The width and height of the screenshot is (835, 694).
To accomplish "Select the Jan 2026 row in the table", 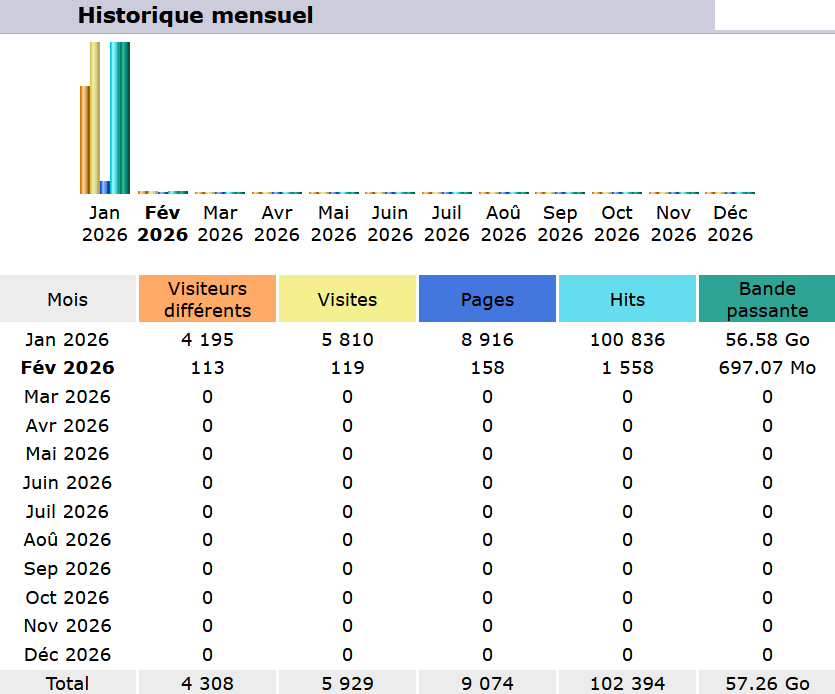I will [68, 340].
